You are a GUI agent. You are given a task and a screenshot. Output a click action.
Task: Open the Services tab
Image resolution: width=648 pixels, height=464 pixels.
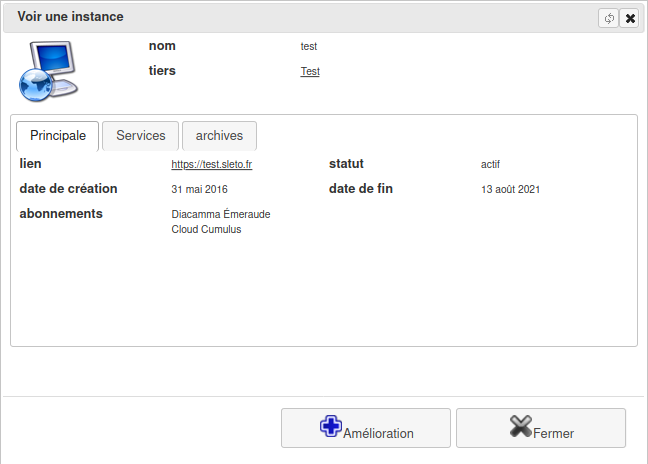click(141, 135)
